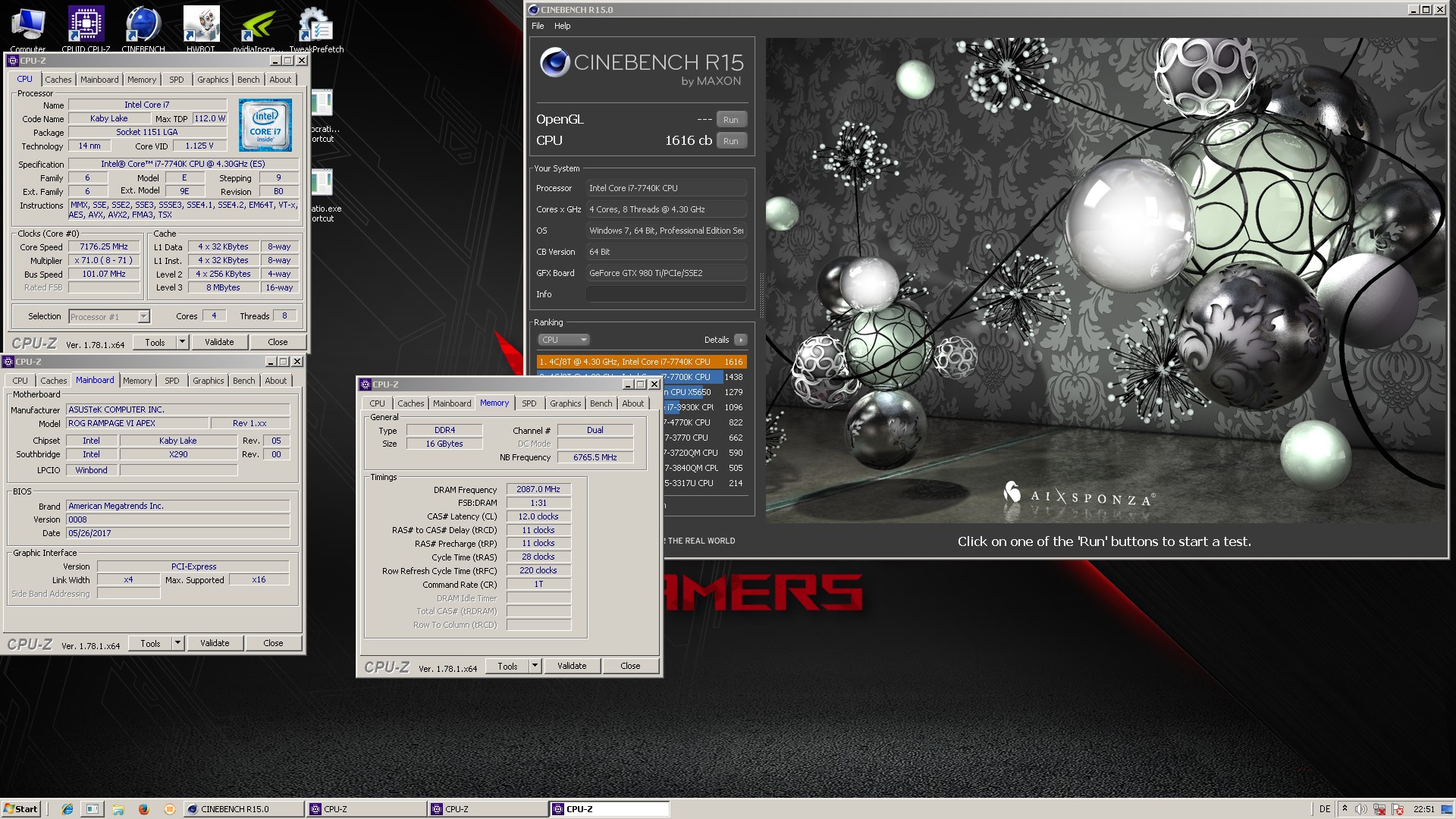The image size is (1456, 819).
Task: Click the Core Speed value 7176.25 MHz
Action: click(x=104, y=246)
